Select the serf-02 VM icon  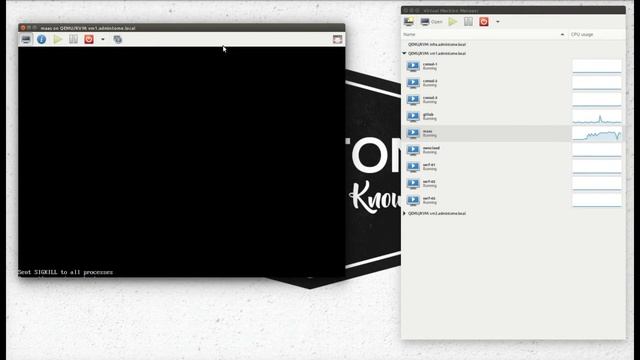click(413, 183)
